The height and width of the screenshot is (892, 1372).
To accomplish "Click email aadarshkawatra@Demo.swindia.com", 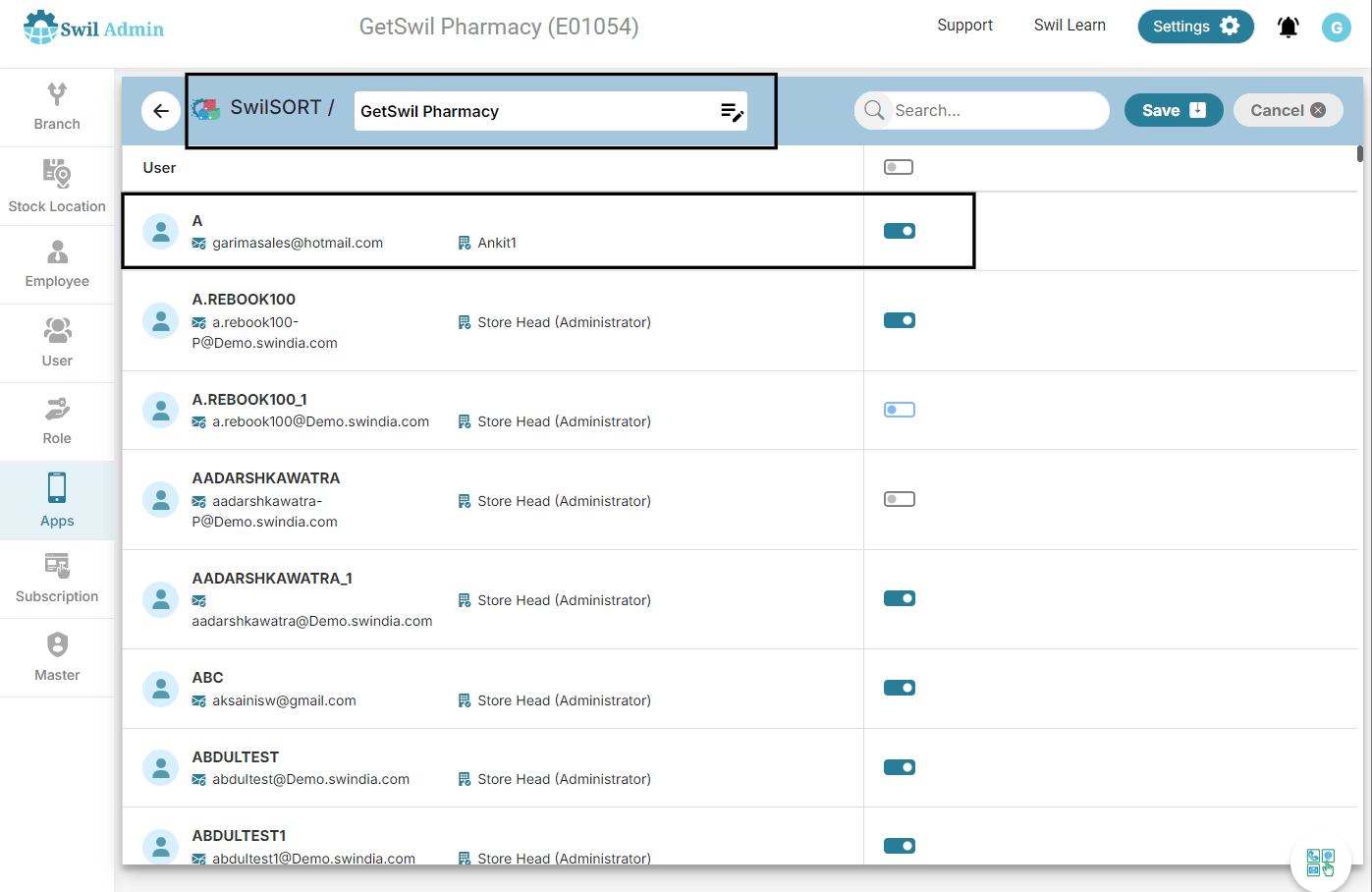I will tap(312, 622).
